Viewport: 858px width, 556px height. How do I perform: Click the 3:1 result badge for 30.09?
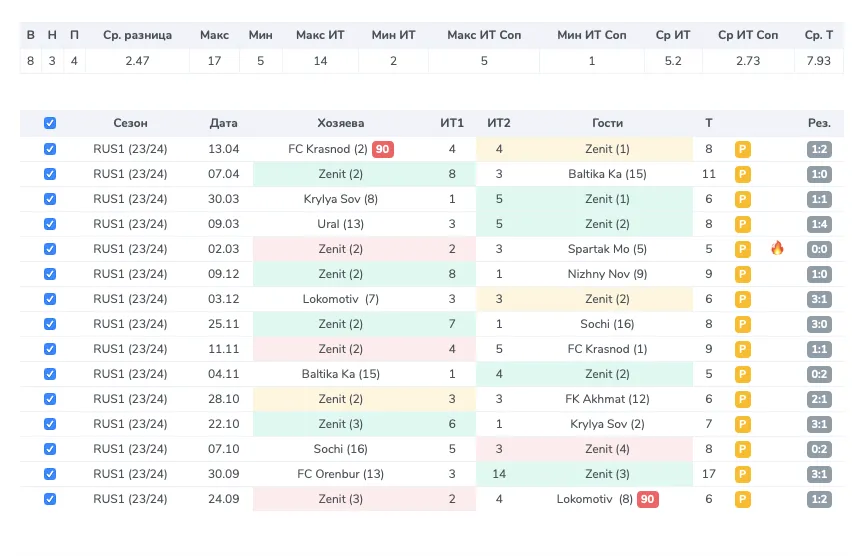[819, 474]
